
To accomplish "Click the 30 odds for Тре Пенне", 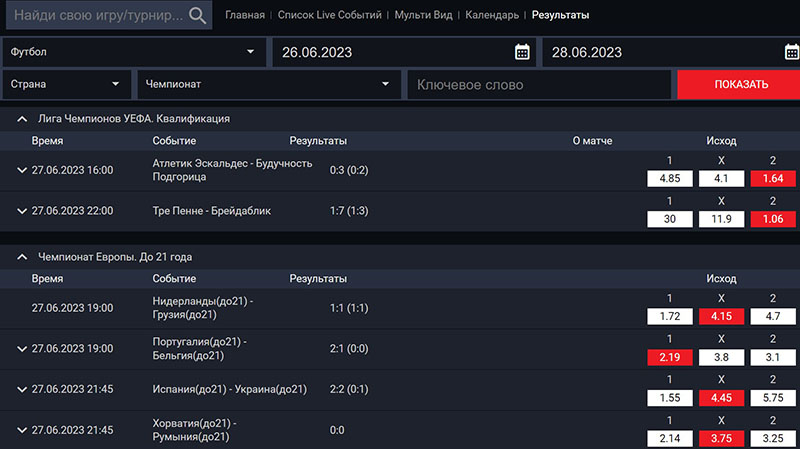I will click(x=670, y=219).
